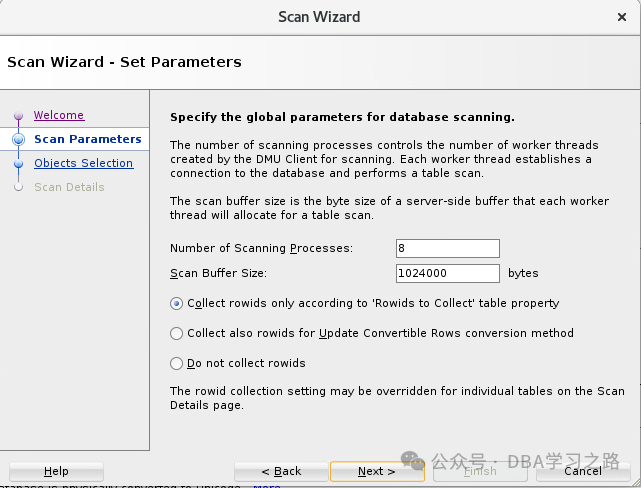This screenshot has height=488, width=641.
Task: Click the Objects Selection step bullet icon
Action: click(18, 164)
